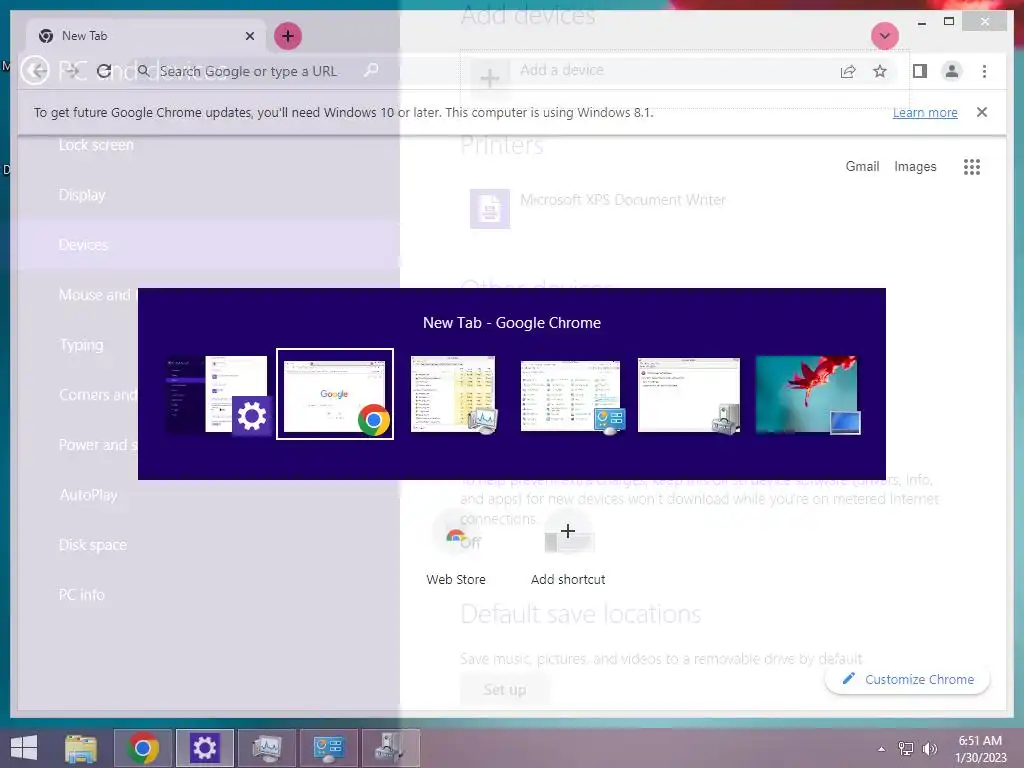Click the volume speaker tray icon
The image size is (1024, 768).
[x=930, y=749]
